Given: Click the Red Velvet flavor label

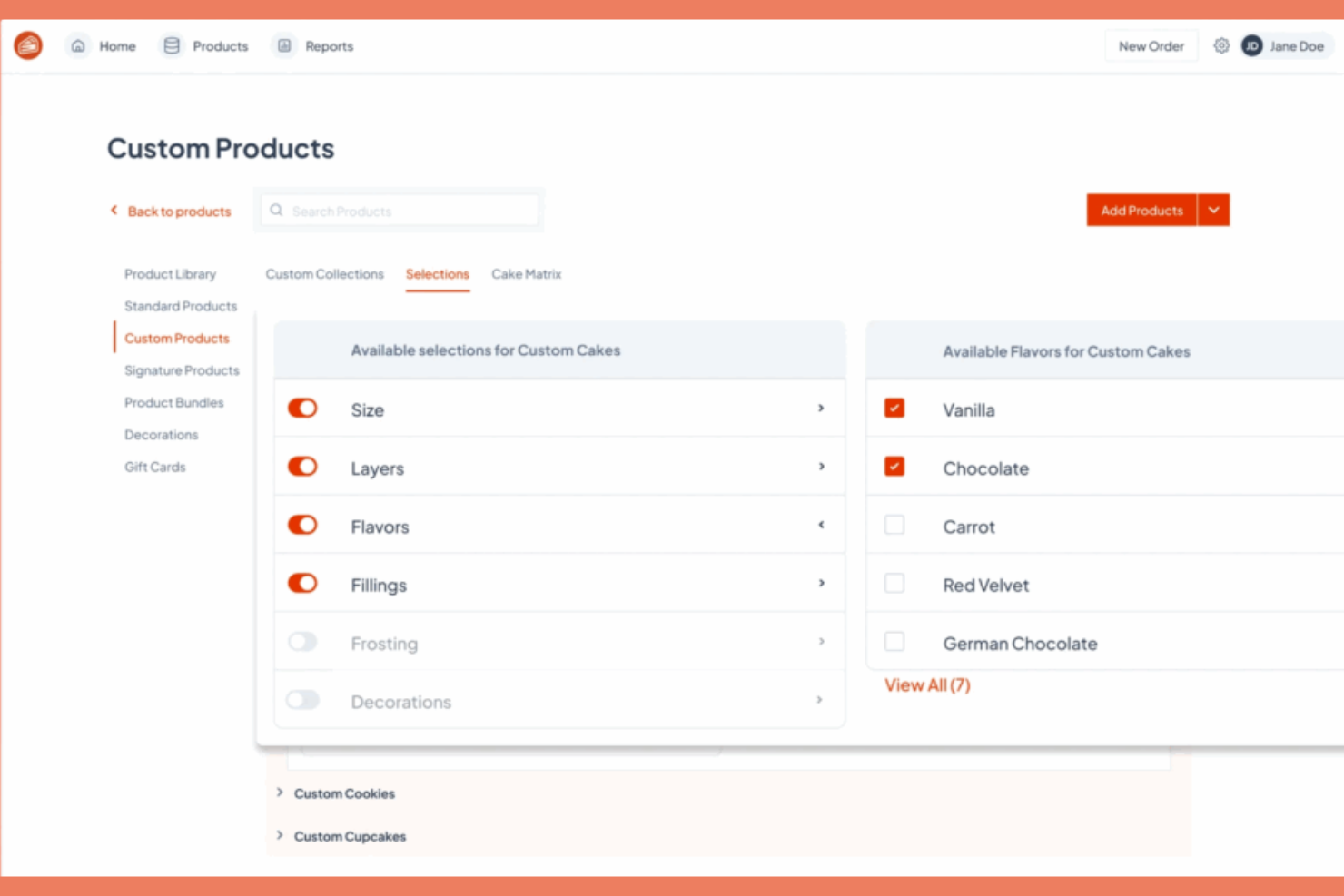Looking at the screenshot, I should [x=985, y=586].
